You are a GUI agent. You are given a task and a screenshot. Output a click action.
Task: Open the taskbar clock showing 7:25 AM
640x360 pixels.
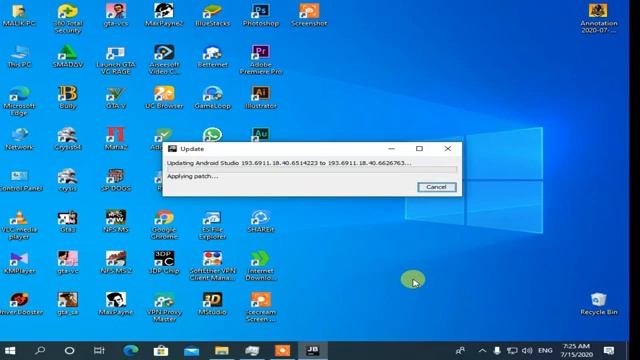point(576,351)
